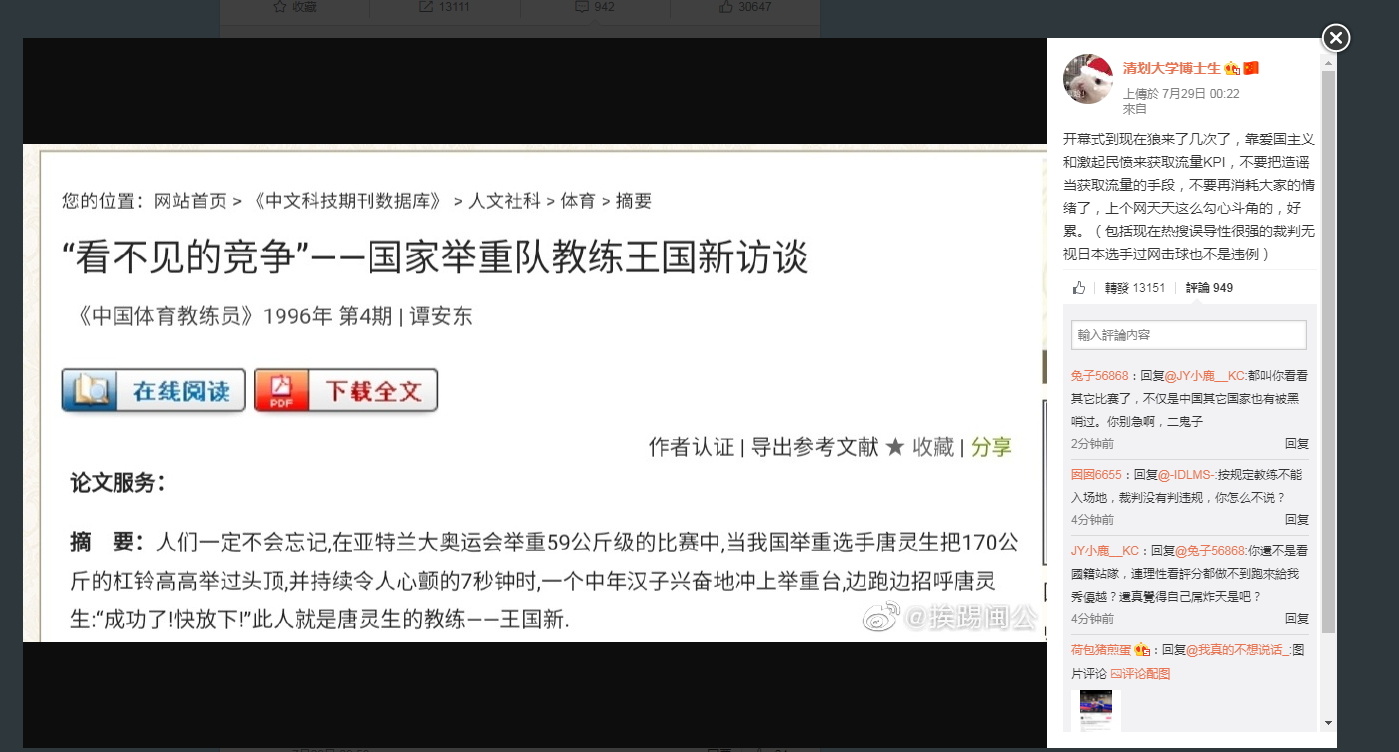Close the image lightbox with X icon
Image resolution: width=1399 pixels, height=752 pixels.
coord(1336,38)
